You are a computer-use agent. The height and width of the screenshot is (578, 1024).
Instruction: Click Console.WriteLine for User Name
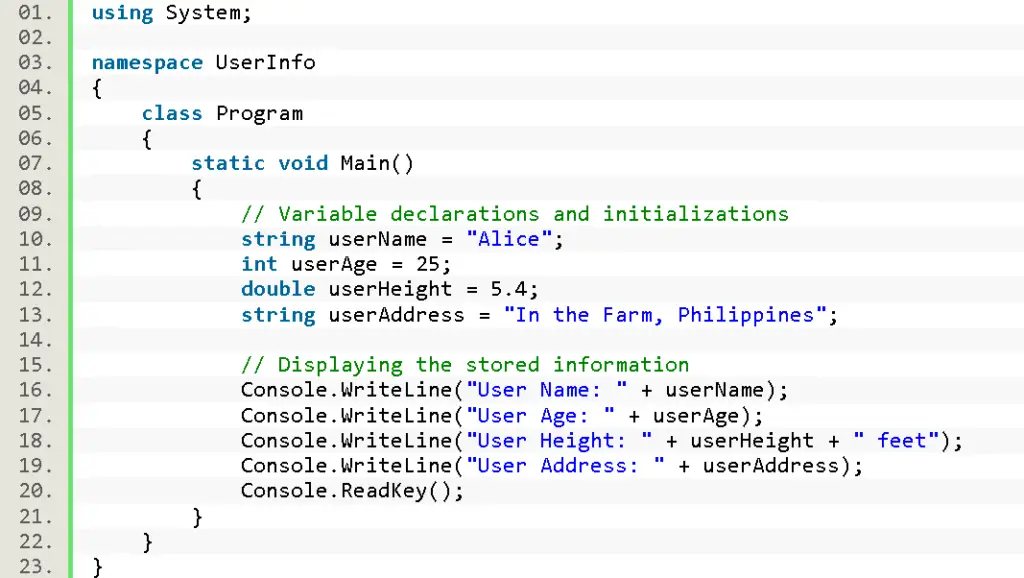click(x=345, y=390)
